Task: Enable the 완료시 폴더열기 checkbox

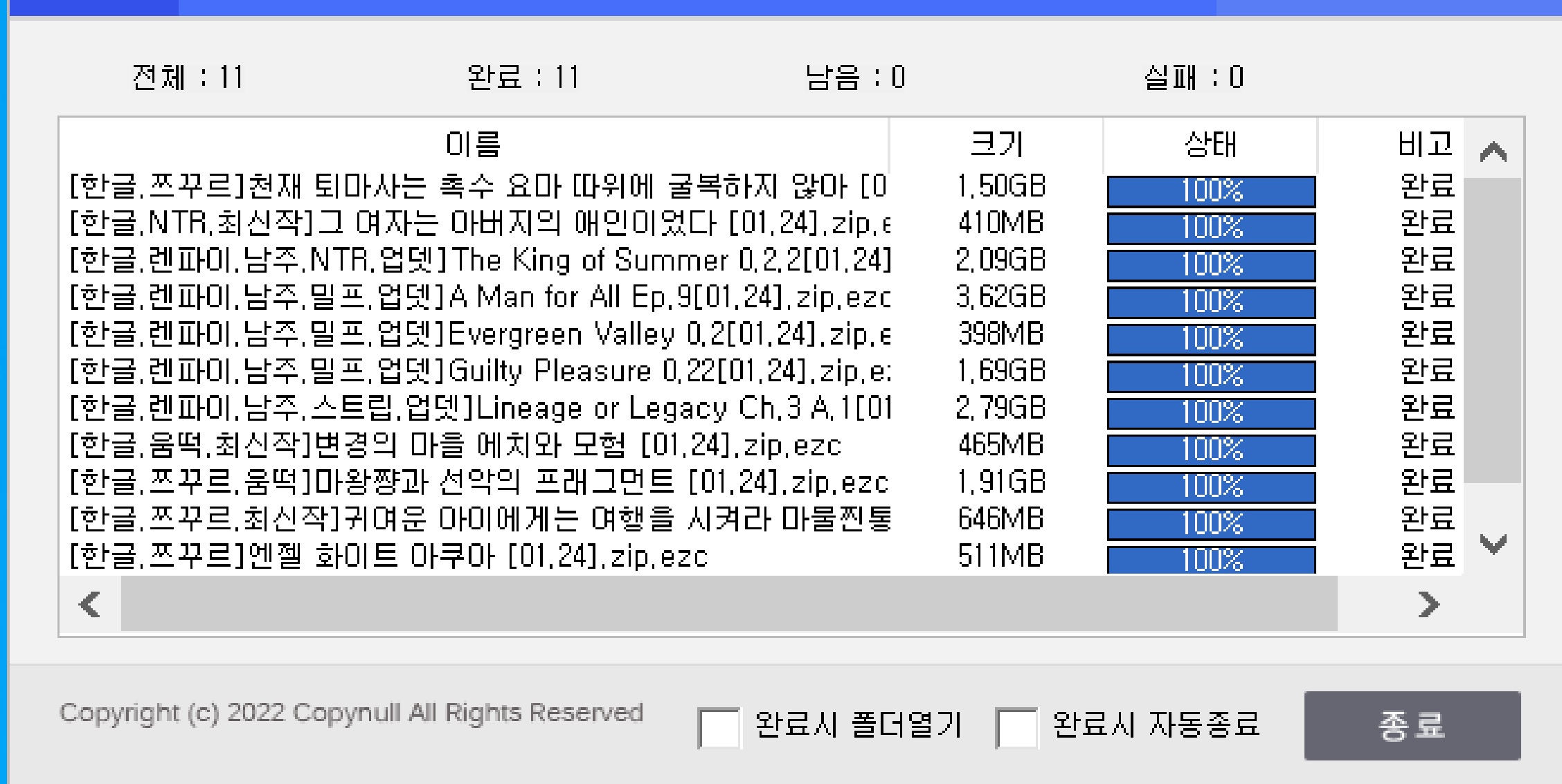Action: coord(719,727)
